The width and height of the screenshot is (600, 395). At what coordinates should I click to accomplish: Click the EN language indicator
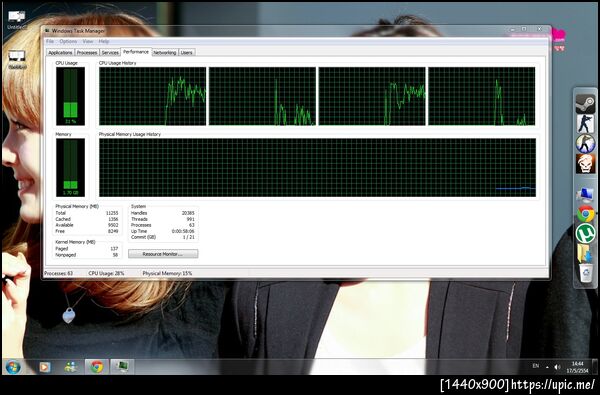[x=536, y=366]
